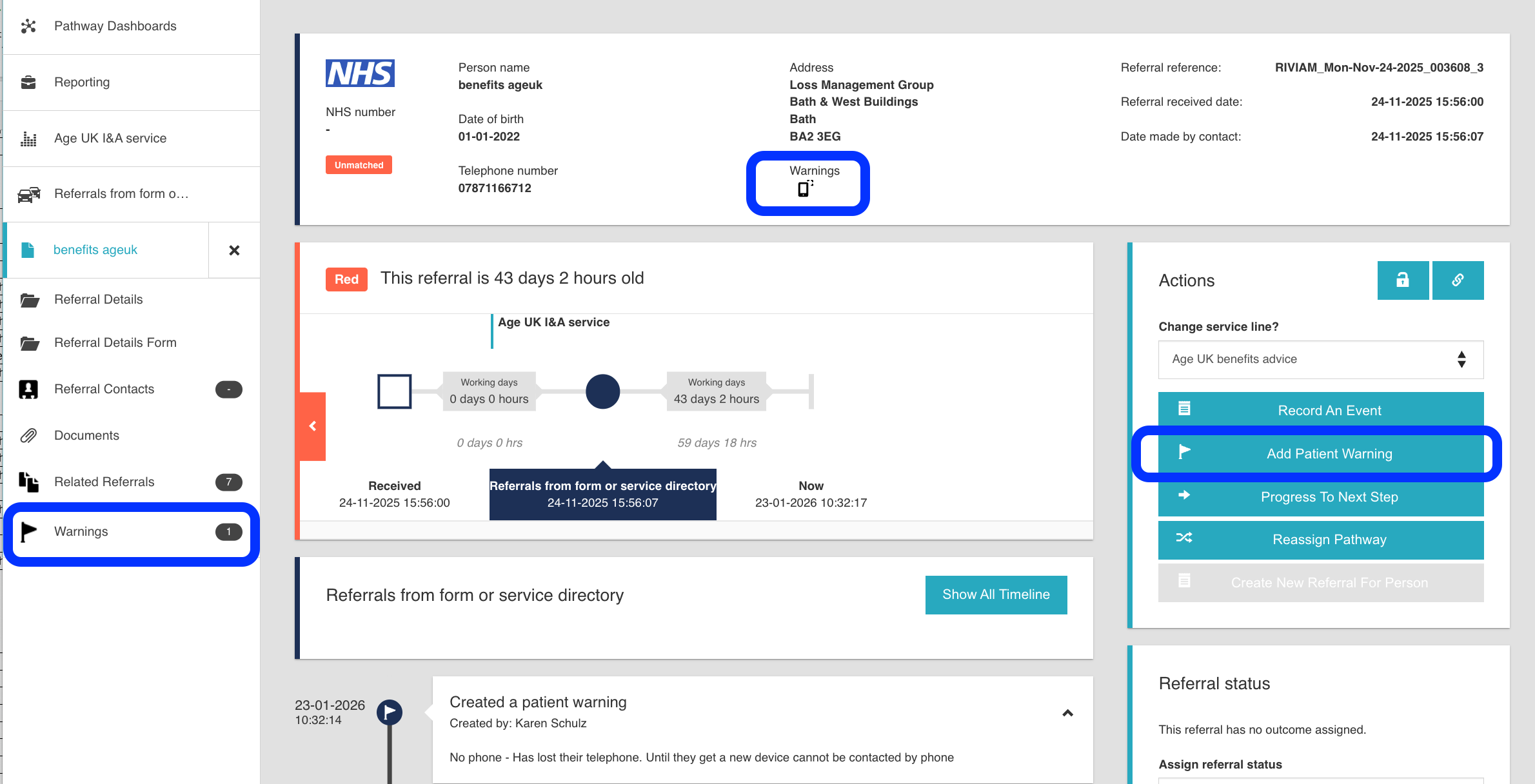This screenshot has height=784, width=1535.
Task: Open Related Referrals sidebar item
Action: [x=104, y=482]
